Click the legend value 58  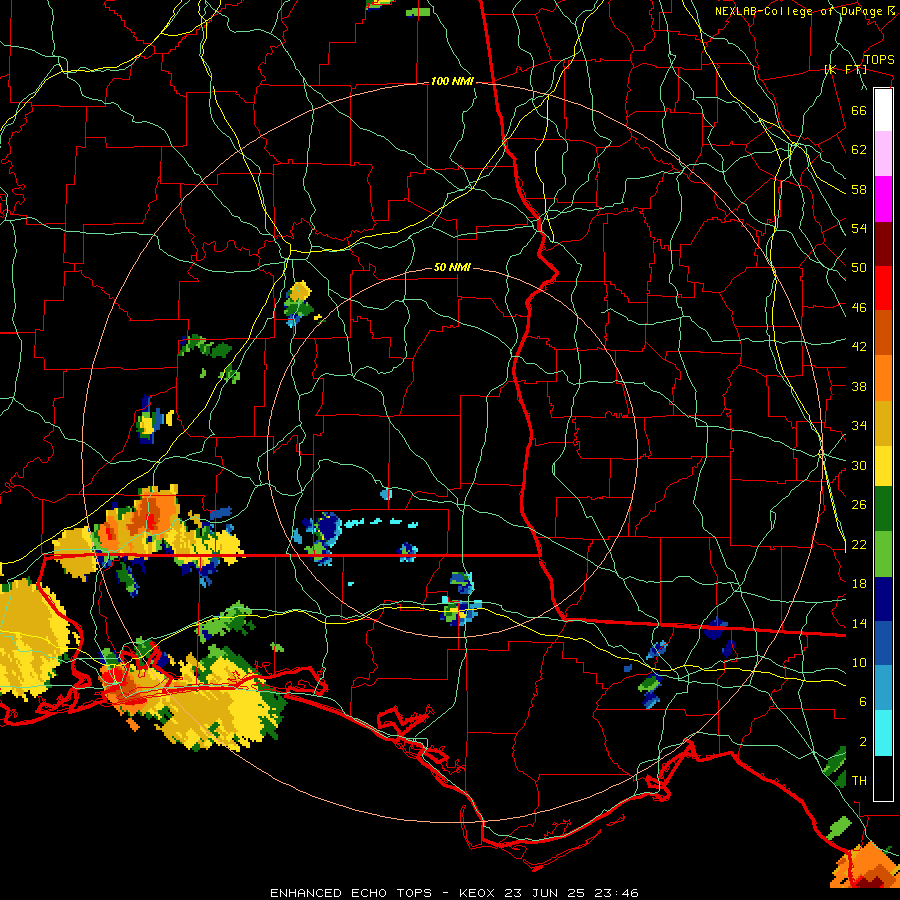point(859,189)
